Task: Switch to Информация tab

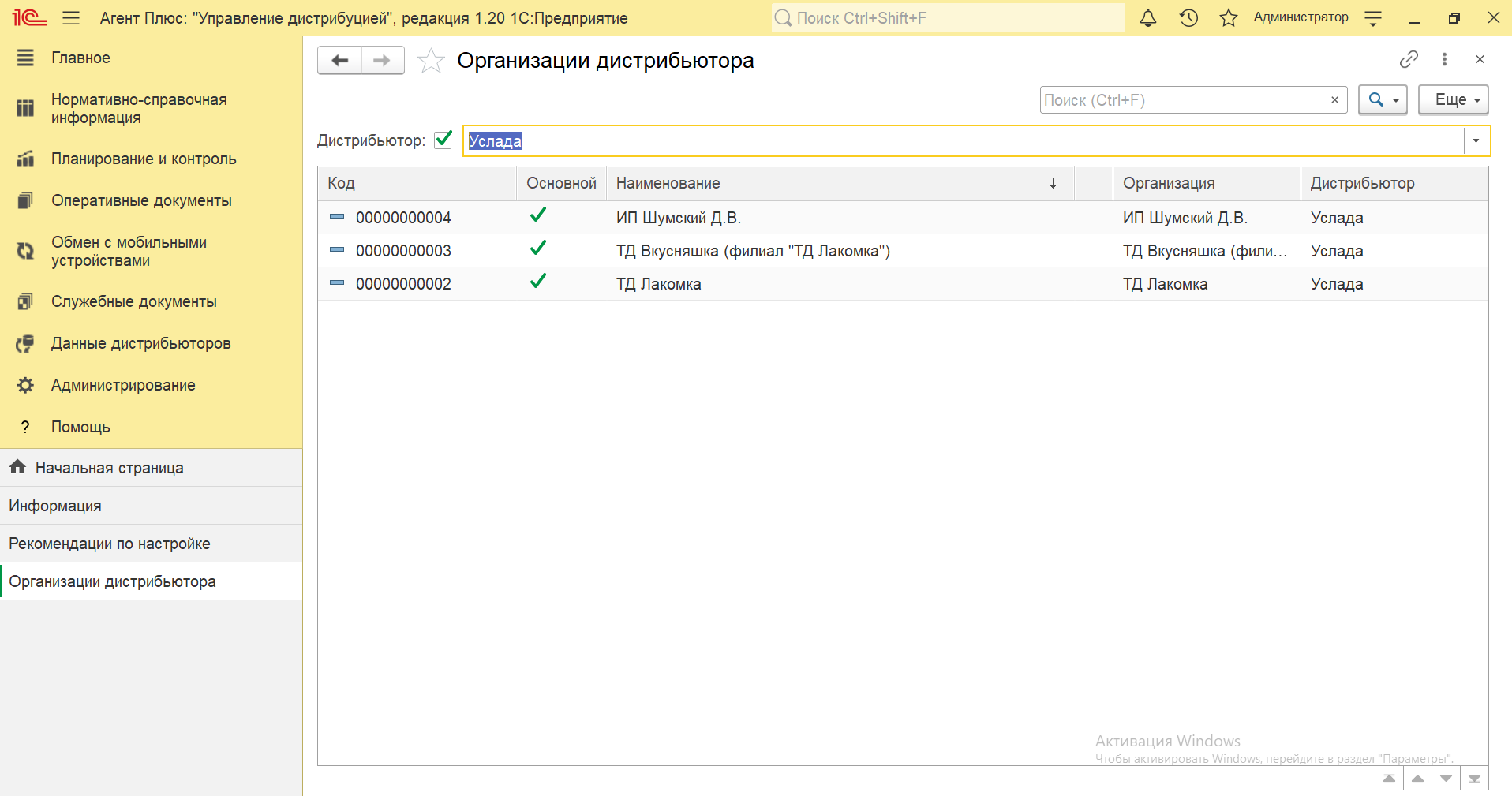Action: (x=151, y=506)
